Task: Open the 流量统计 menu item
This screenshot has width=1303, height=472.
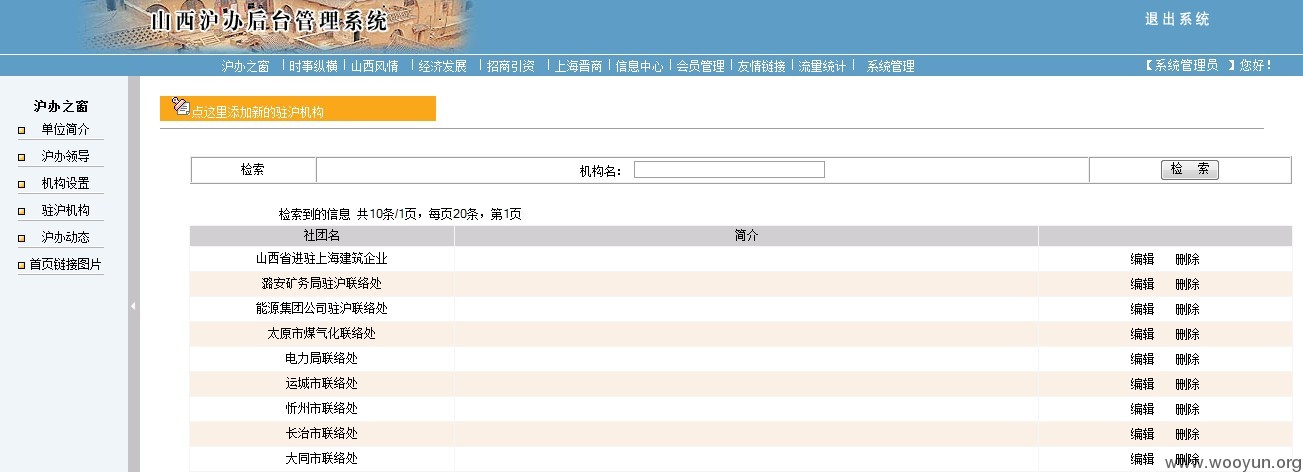Action: 822,67
